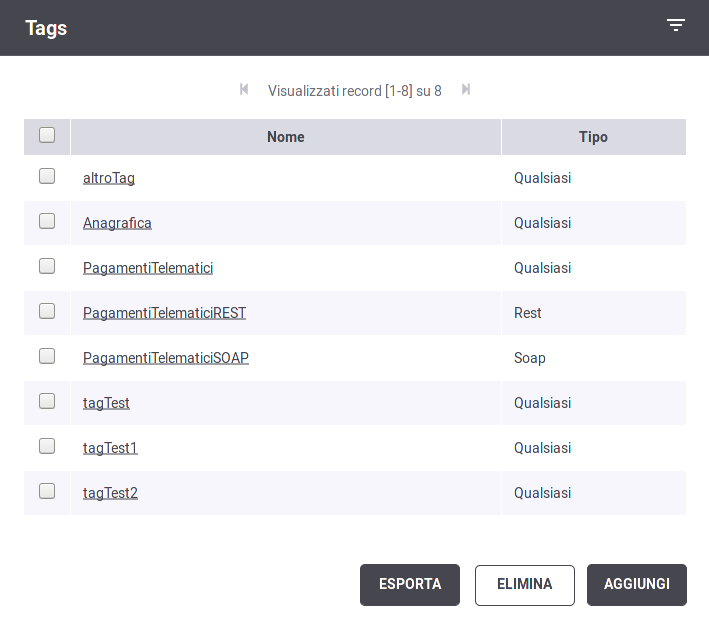Viewport: 709px width, 633px height.
Task: Click the Nome column header
Action: pyautogui.click(x=286, y=137)
